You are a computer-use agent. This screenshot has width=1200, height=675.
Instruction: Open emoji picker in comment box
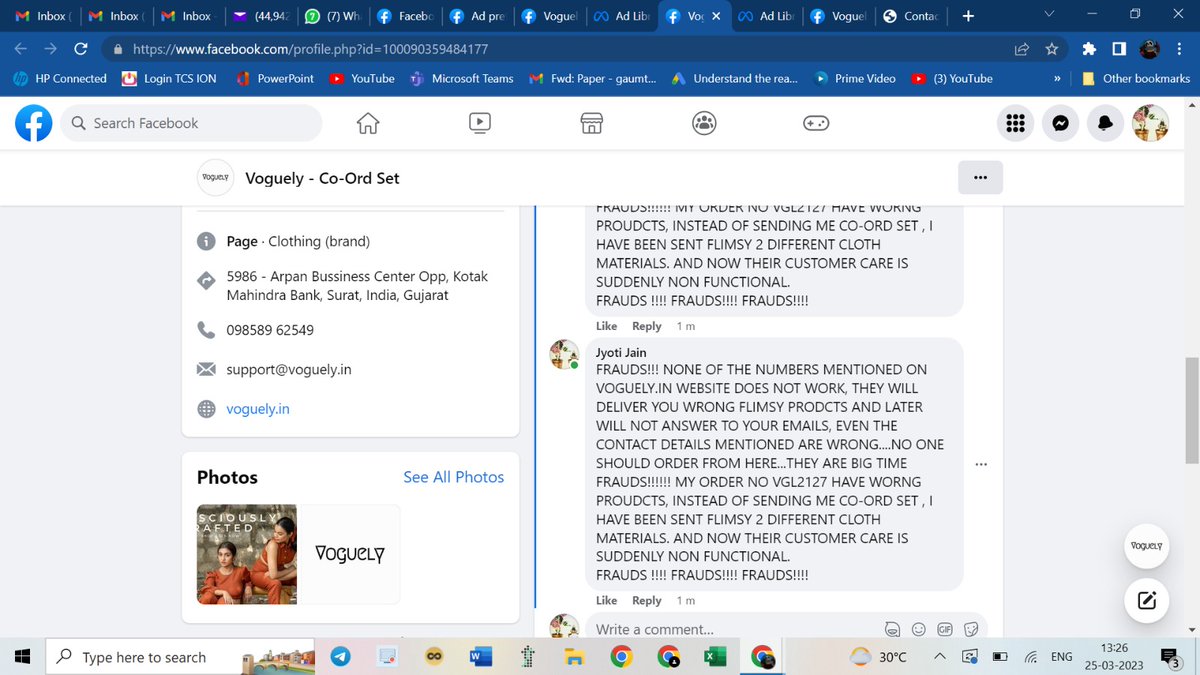point(919,629)
